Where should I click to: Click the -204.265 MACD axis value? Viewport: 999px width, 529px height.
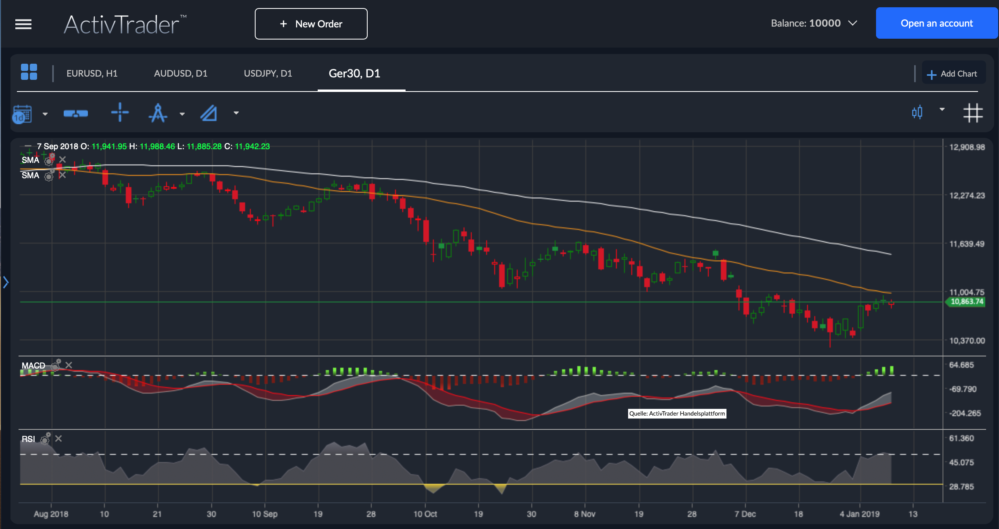[x=965, y=413]
